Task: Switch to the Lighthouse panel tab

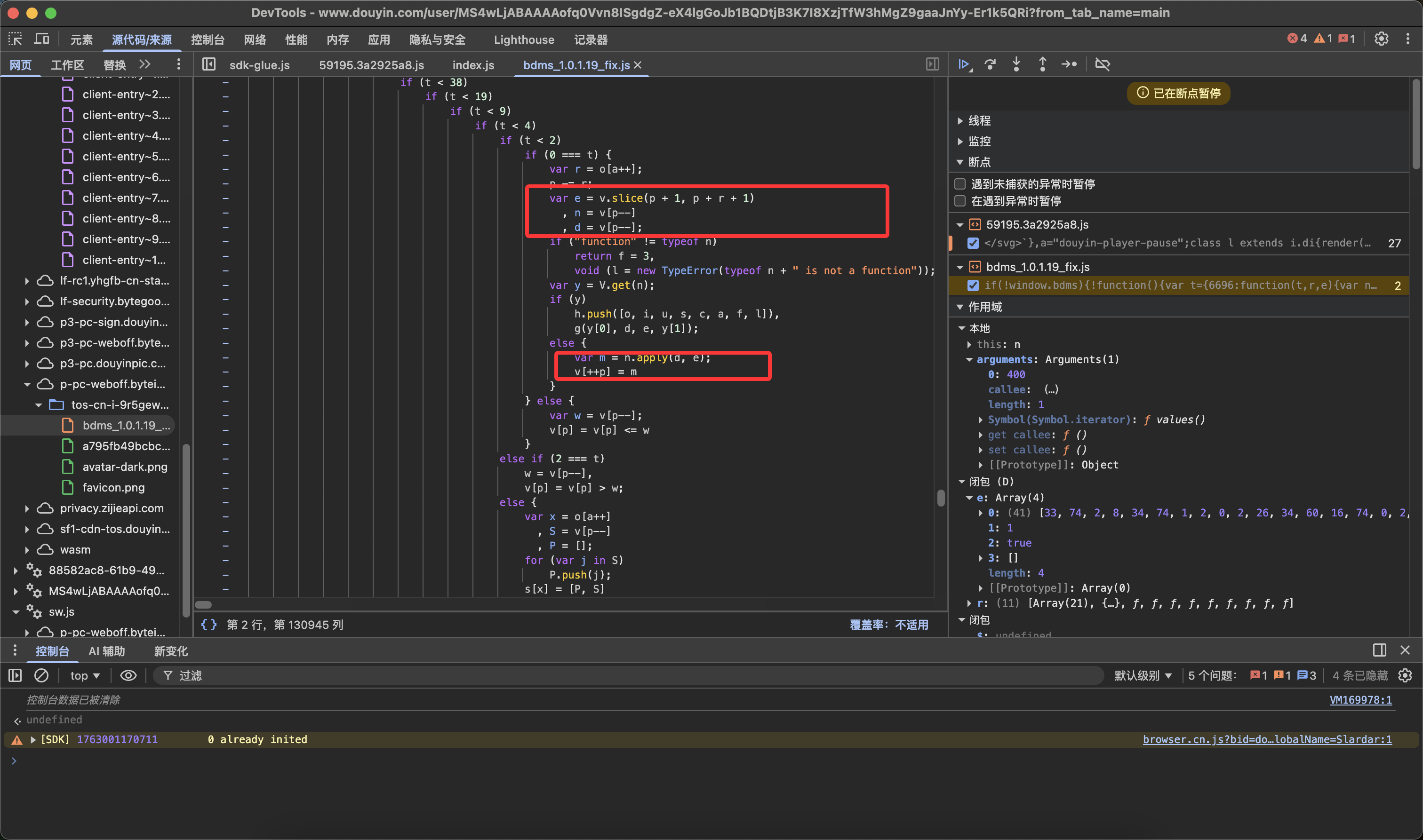Action: click(x=523, y=40)
